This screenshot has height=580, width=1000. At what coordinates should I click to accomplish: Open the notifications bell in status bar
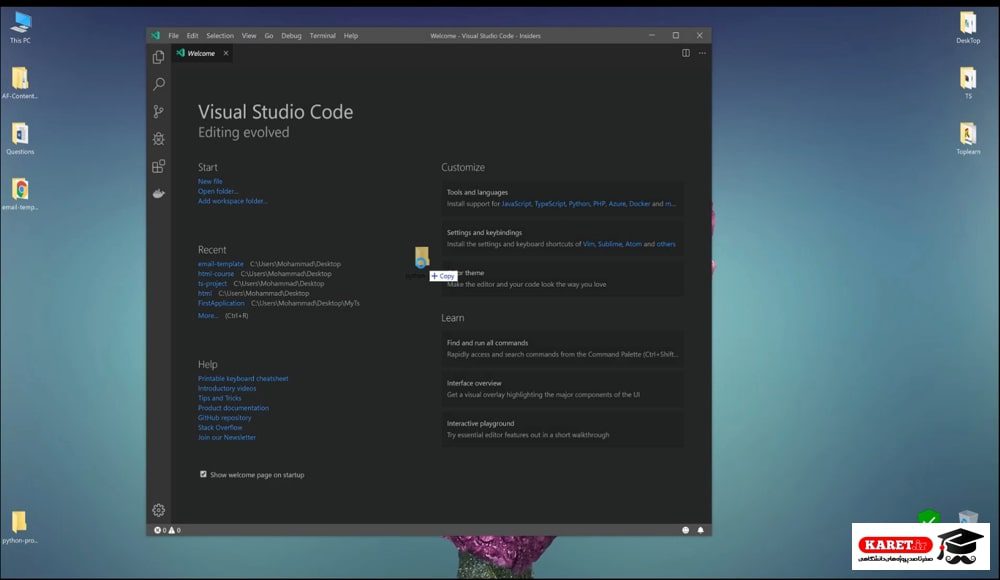[x=700, y=530]
